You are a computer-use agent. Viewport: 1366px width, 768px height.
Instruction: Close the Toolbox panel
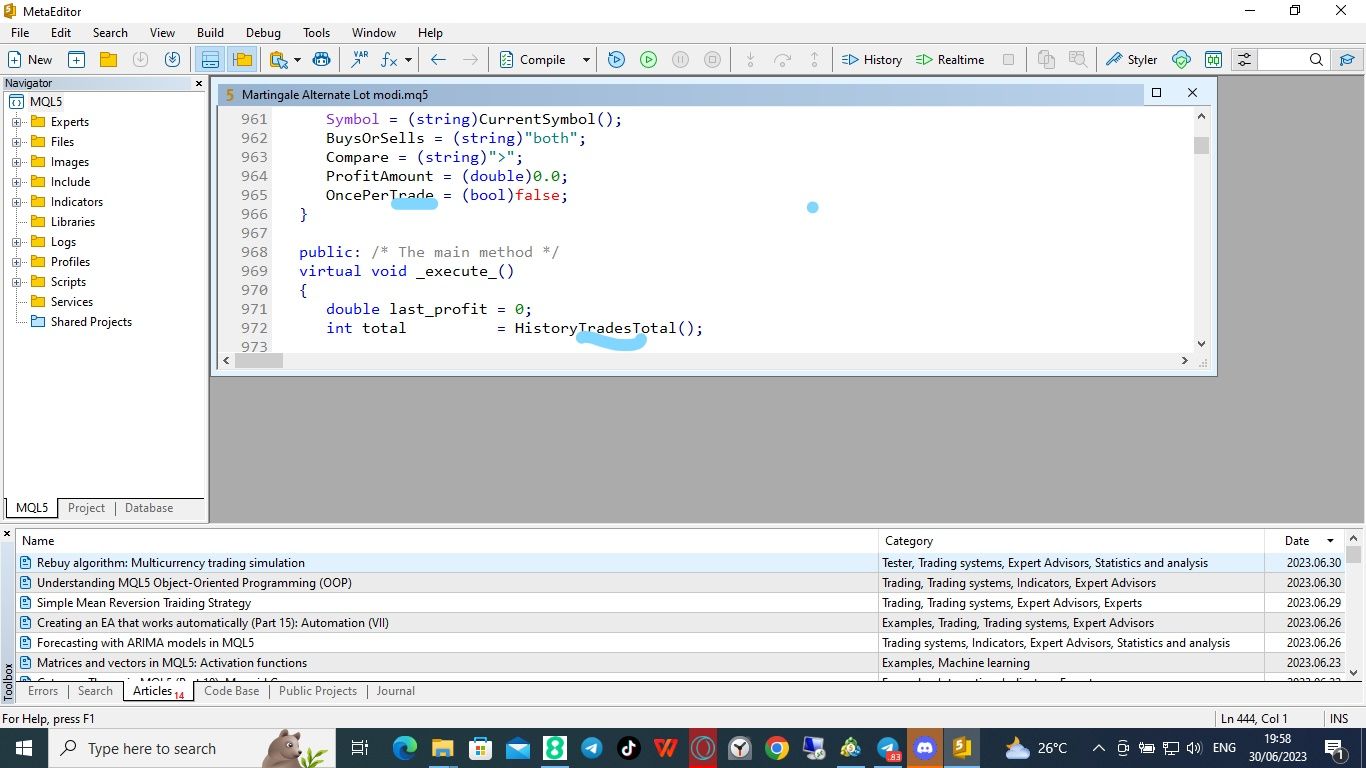point(7,533)
